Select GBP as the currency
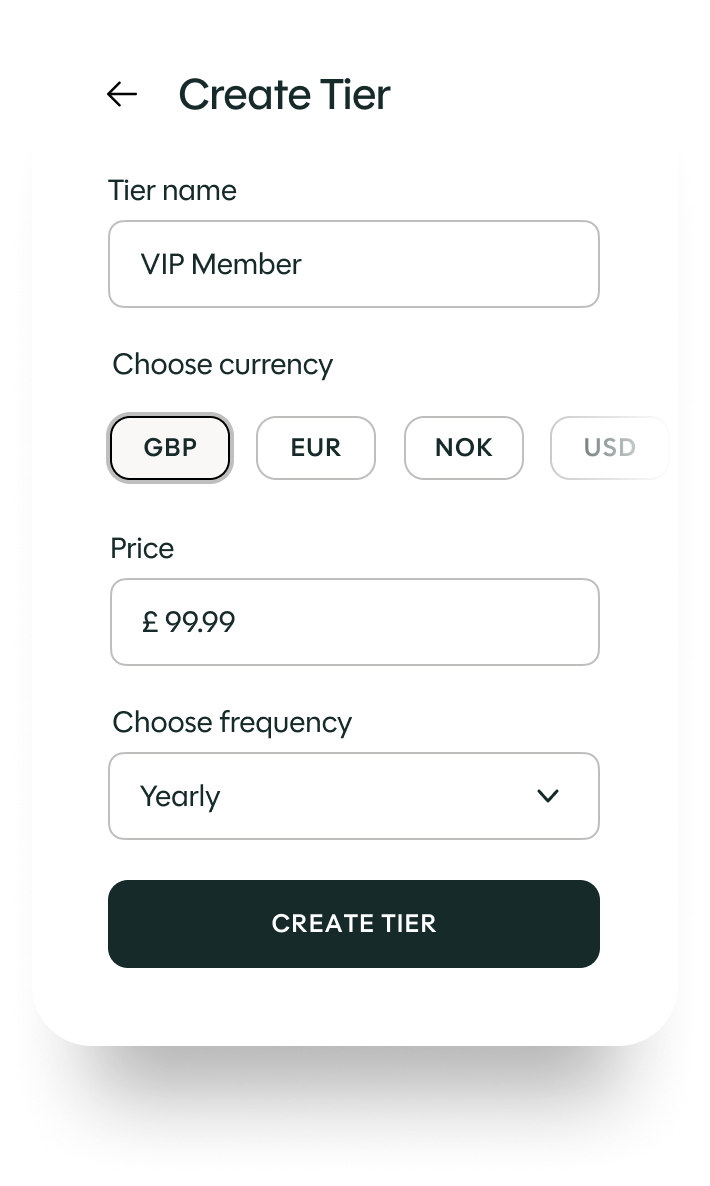The image size is (710, 1186). click(170, 447)
